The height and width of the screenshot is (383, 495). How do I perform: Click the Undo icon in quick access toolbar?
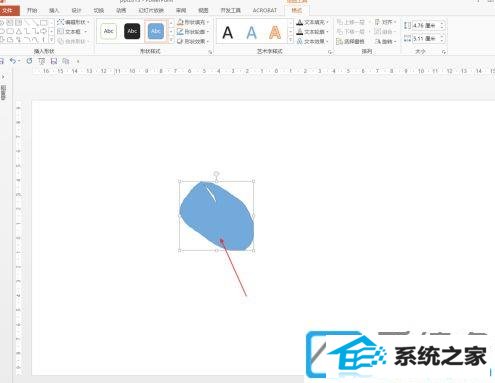[13, 61]
